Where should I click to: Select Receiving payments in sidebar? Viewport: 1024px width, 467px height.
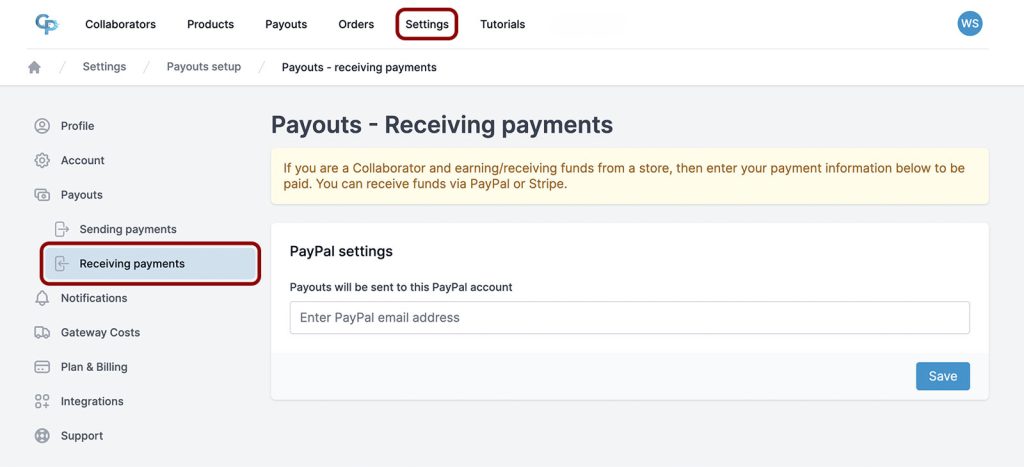[x=132, y=264]
